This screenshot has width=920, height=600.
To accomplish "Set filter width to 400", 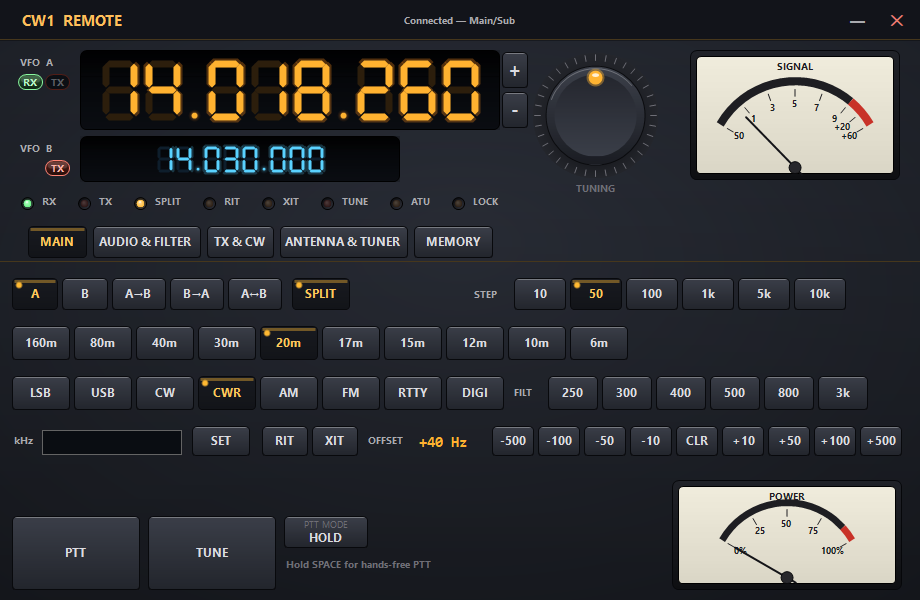I will coord(681,393).
